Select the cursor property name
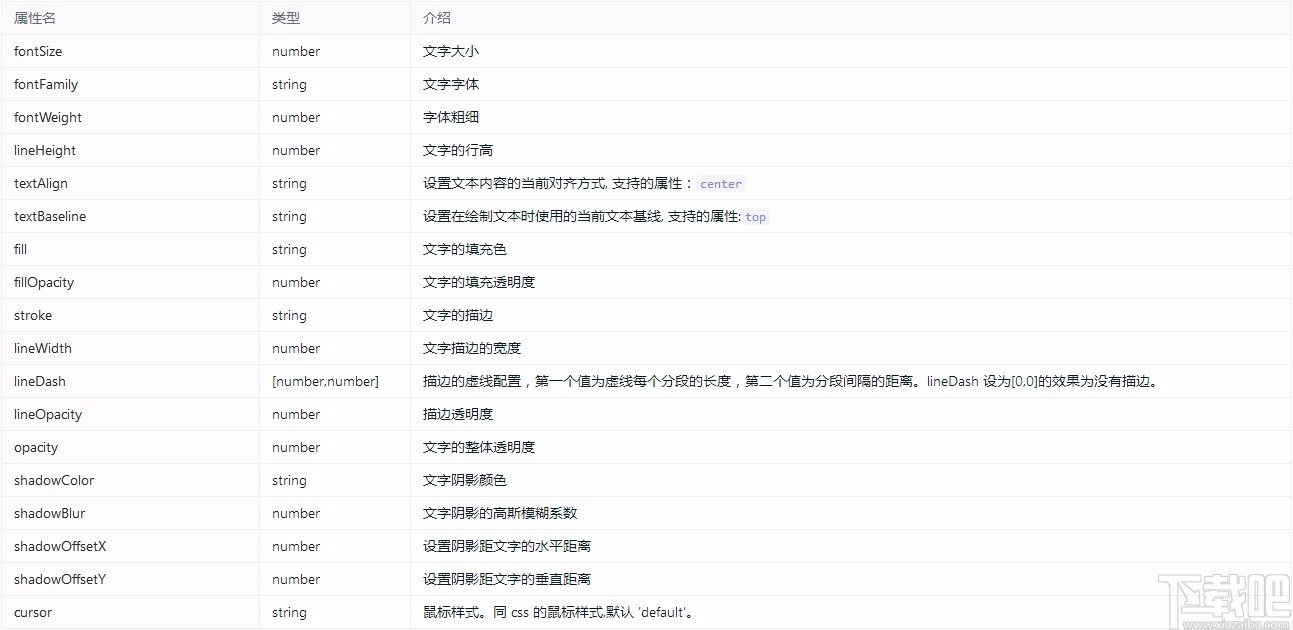The height and width of the screenshot is (630, 1293). coord(32,612)
